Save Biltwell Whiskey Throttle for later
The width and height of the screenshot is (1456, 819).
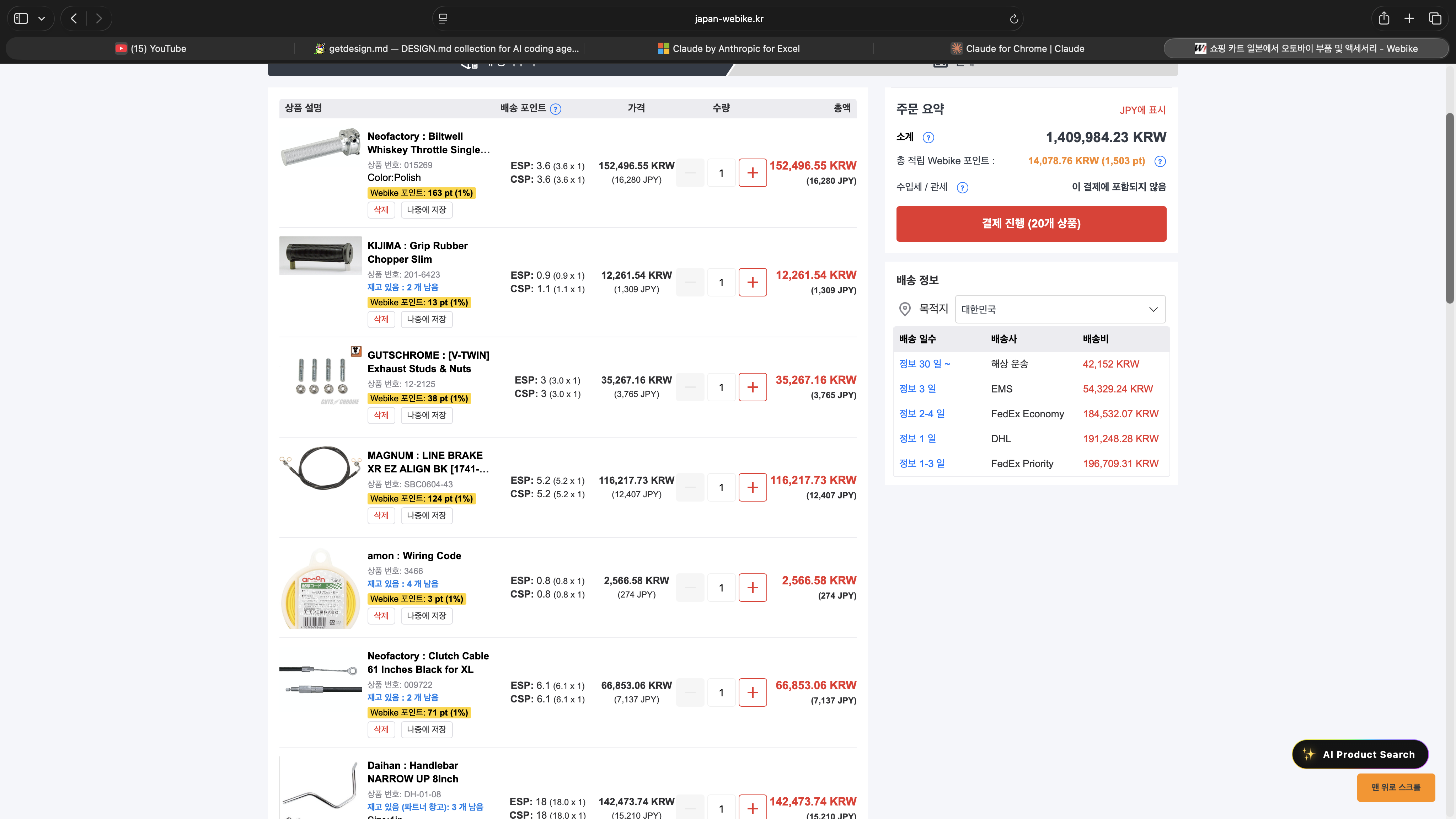coord(427,210)
